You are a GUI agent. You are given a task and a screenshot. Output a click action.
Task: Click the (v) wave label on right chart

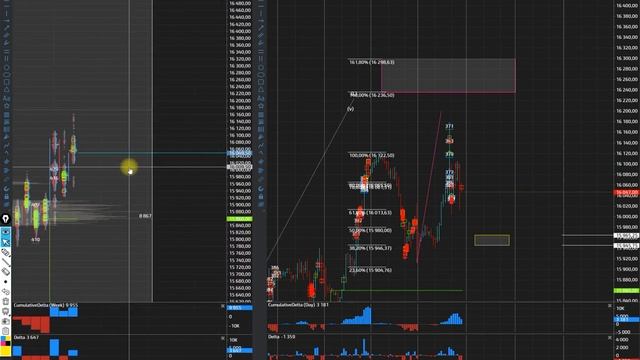click(350, 109)
